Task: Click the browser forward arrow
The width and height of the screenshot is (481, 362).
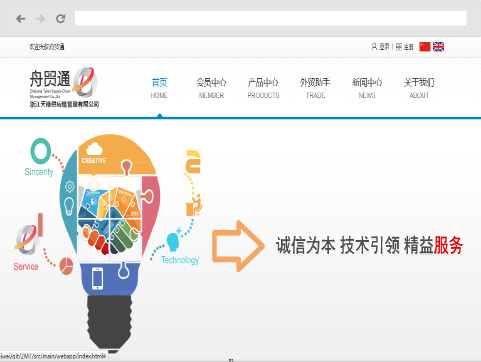Action: 40,19
